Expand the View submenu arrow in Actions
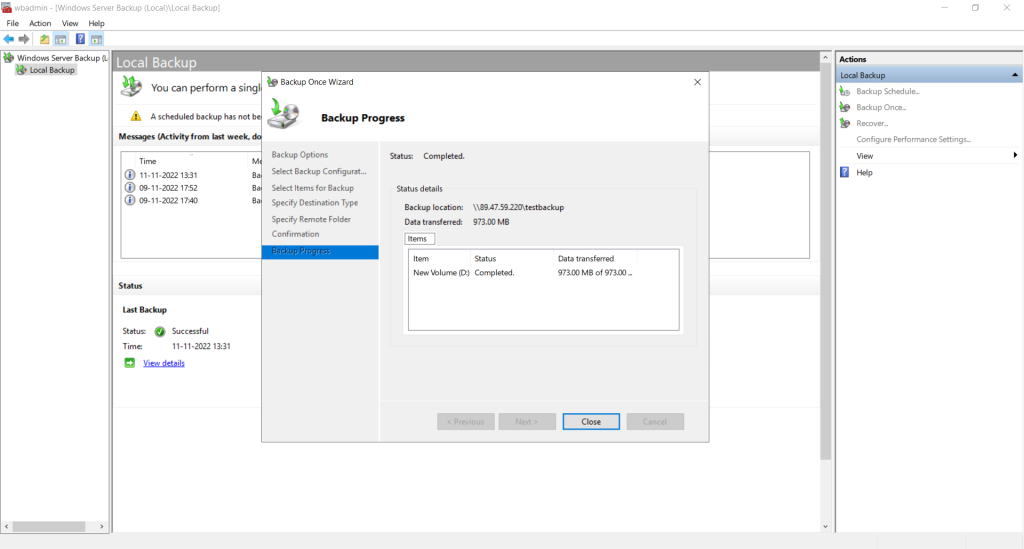 [1015, 155]
